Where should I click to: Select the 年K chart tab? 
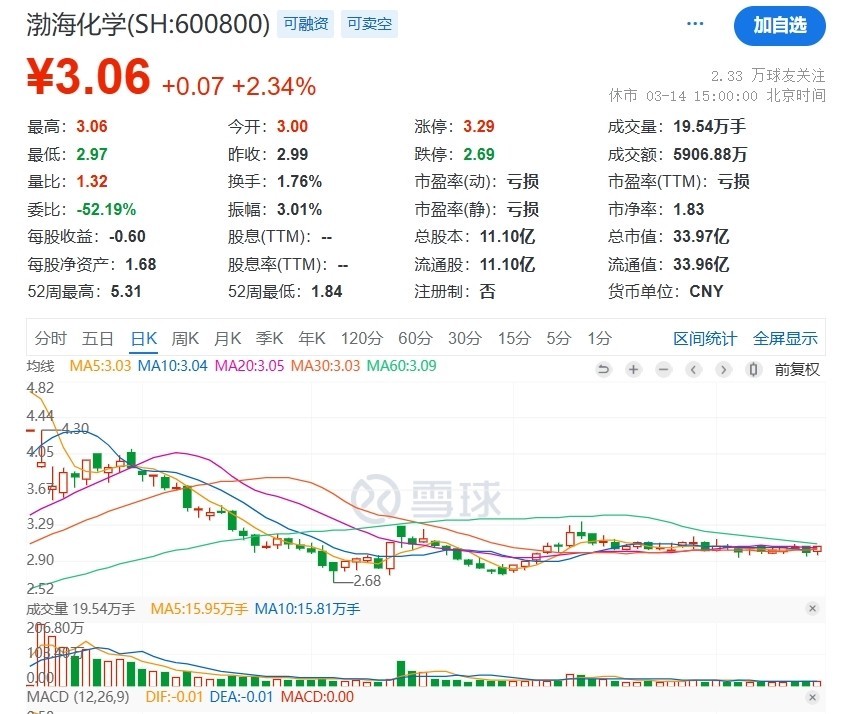click(x=312, y=339)
